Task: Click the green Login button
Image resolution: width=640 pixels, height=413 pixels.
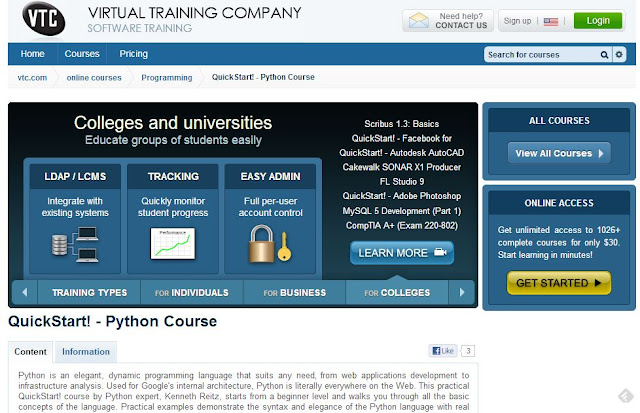Action: (x=598, y=20)
